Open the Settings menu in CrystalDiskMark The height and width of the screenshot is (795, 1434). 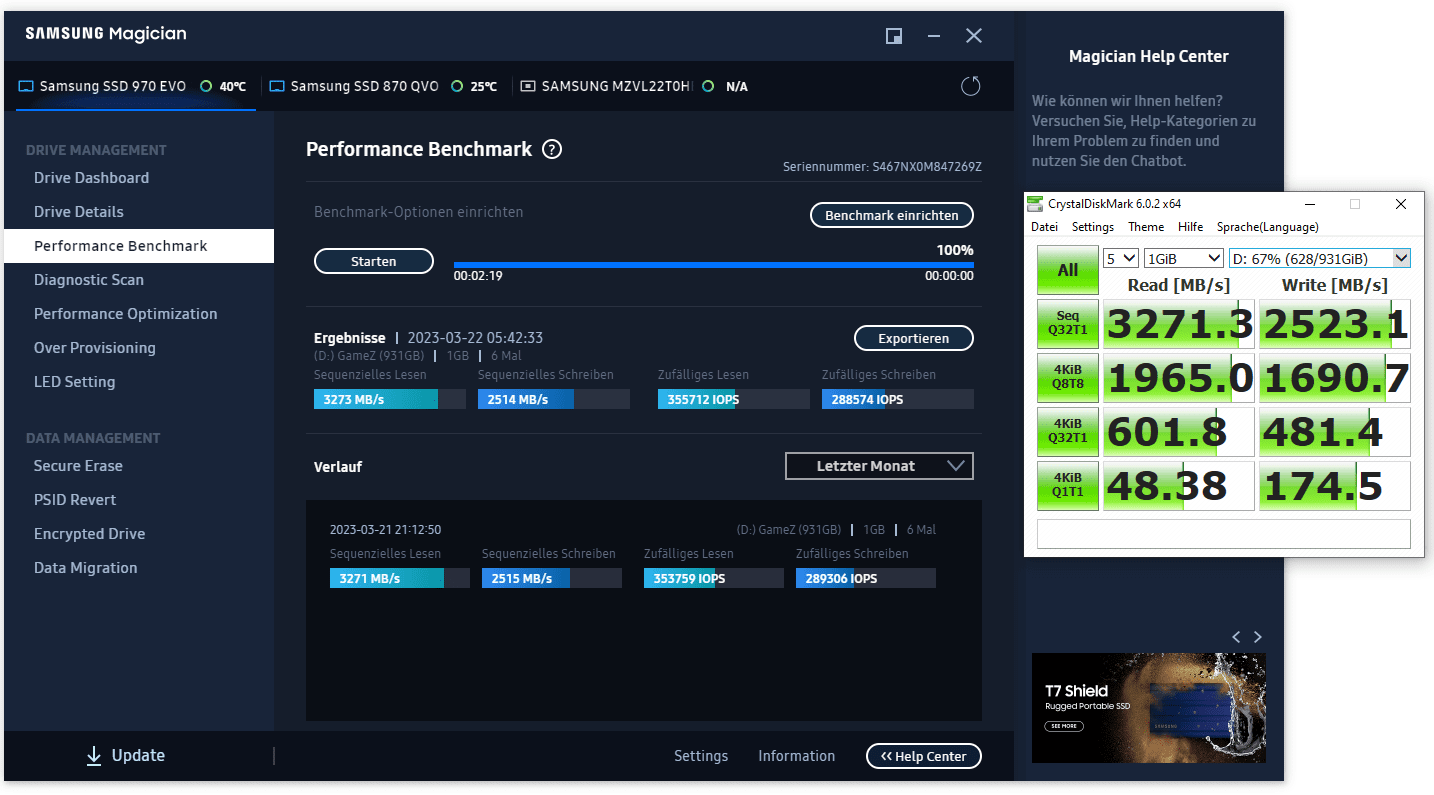point(1093,227)
